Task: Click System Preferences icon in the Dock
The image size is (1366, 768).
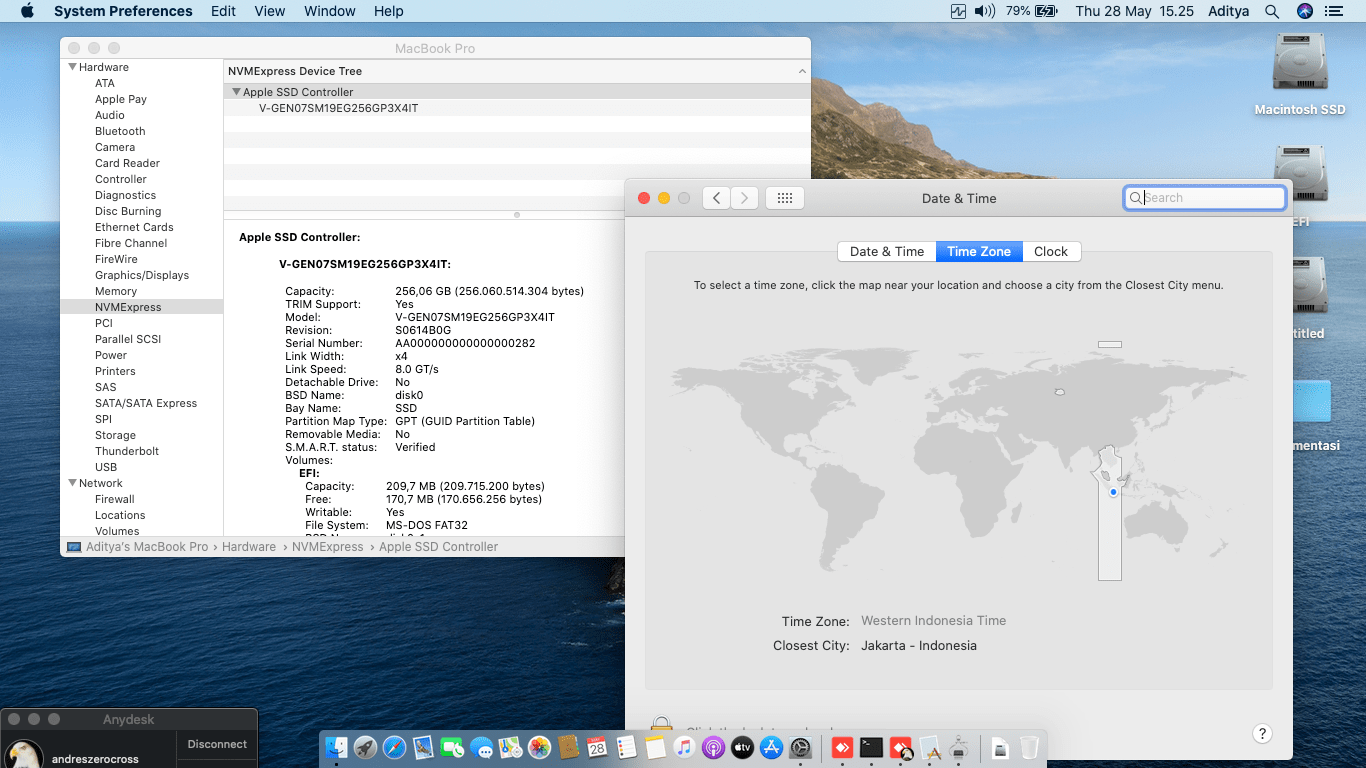Action: point(800,747)
